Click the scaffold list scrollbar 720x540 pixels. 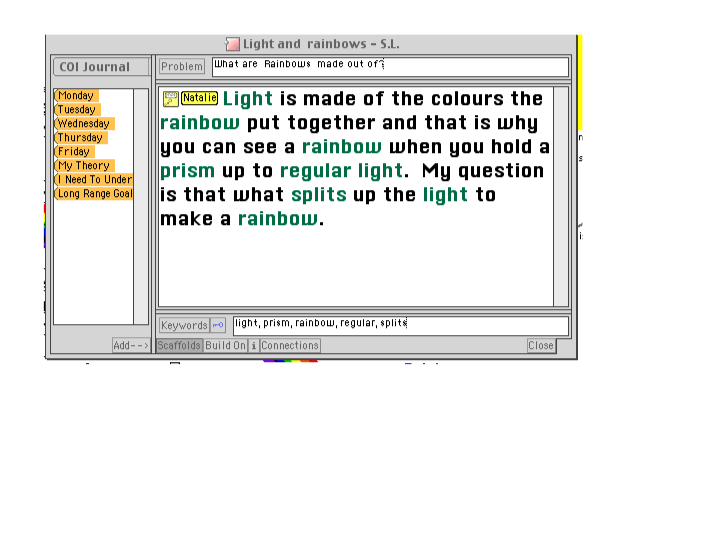pos(141,207)
